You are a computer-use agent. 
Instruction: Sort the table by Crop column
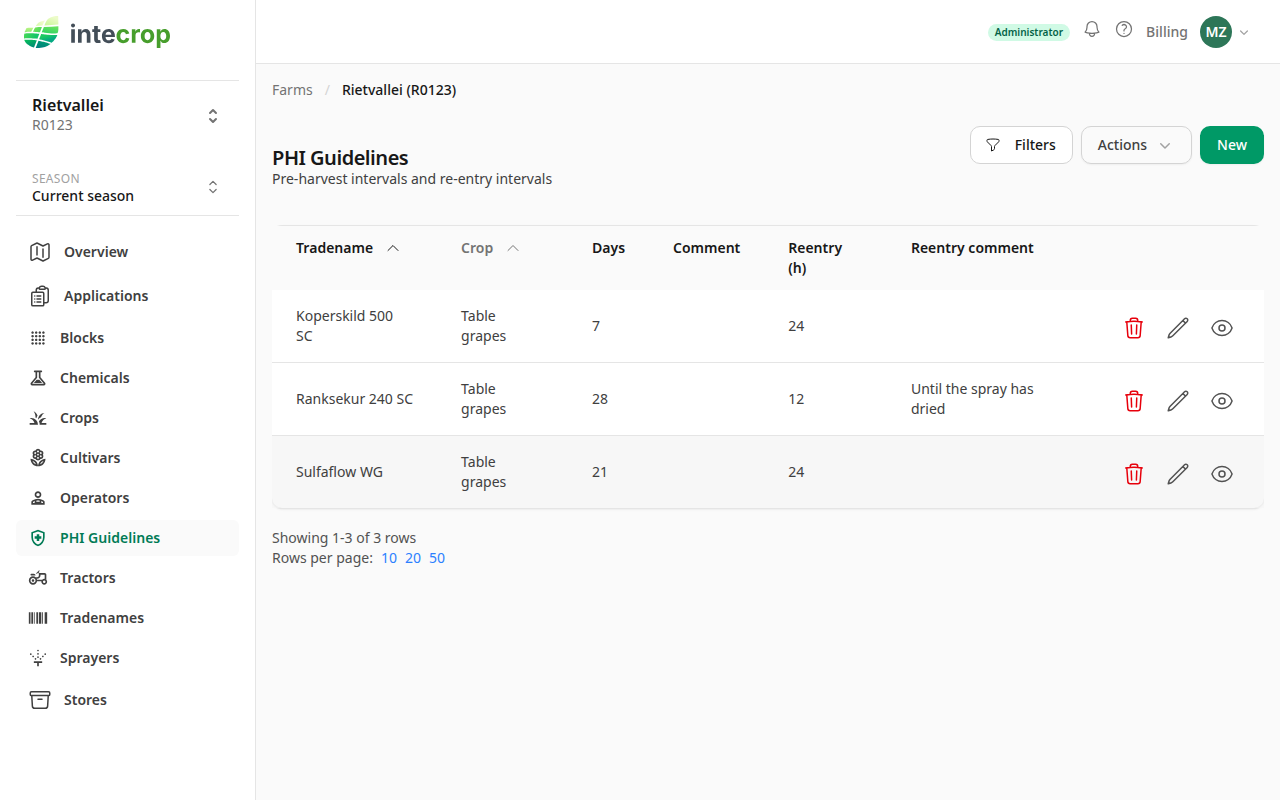pos(490,248)
